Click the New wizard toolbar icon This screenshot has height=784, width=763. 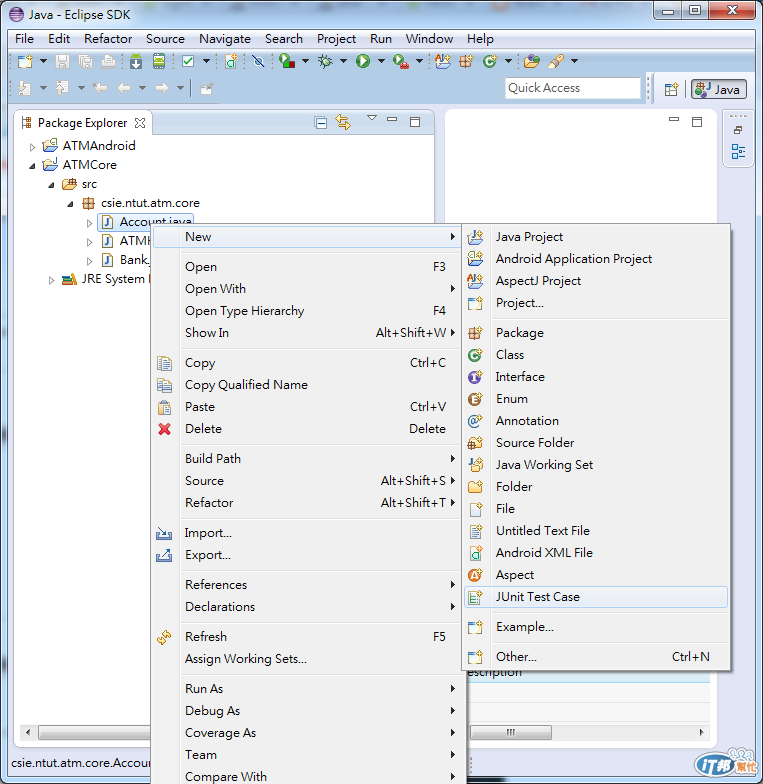click(x=25, y=61)
